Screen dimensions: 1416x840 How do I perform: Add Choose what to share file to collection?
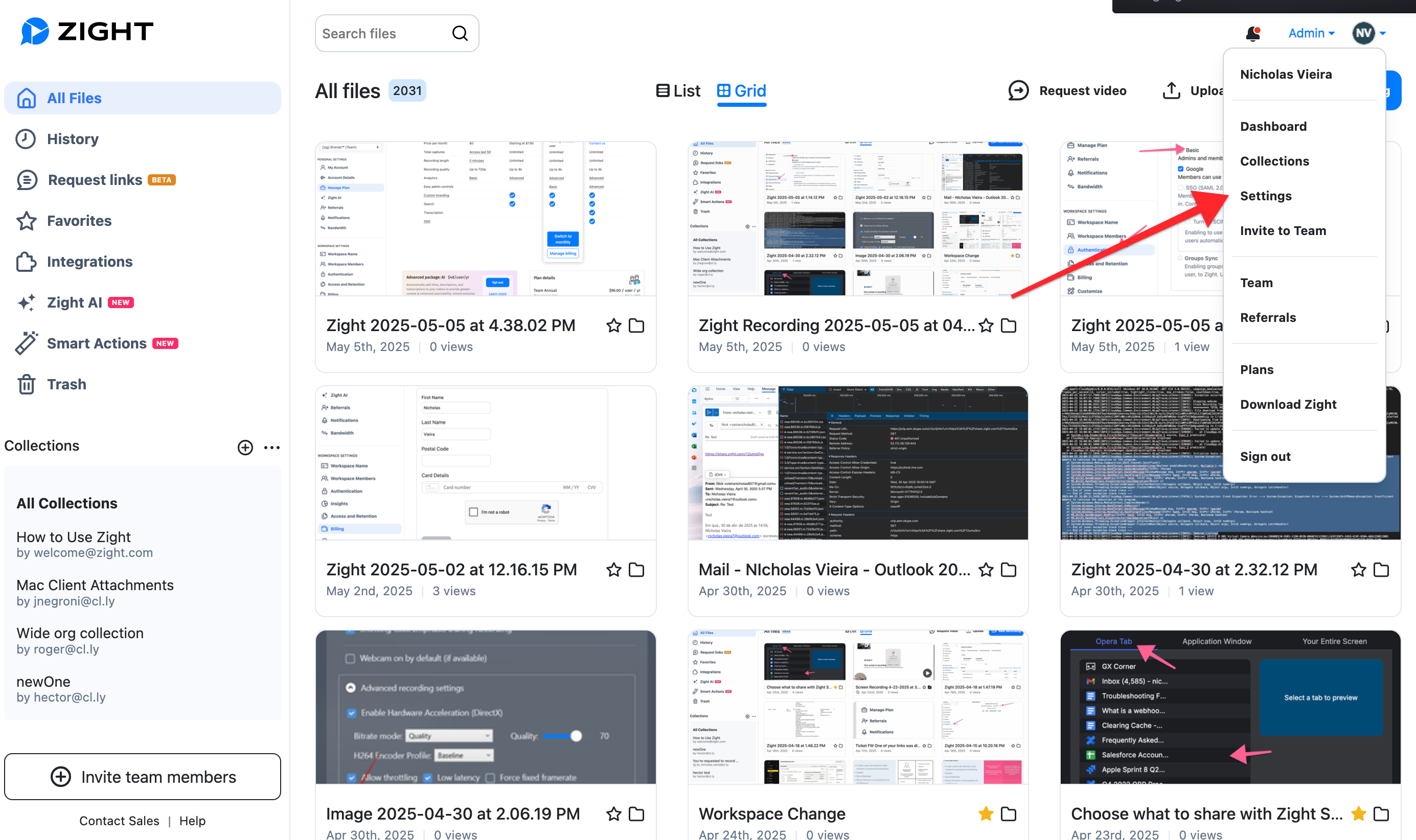pyautogui.click(x=1381, y=814)
